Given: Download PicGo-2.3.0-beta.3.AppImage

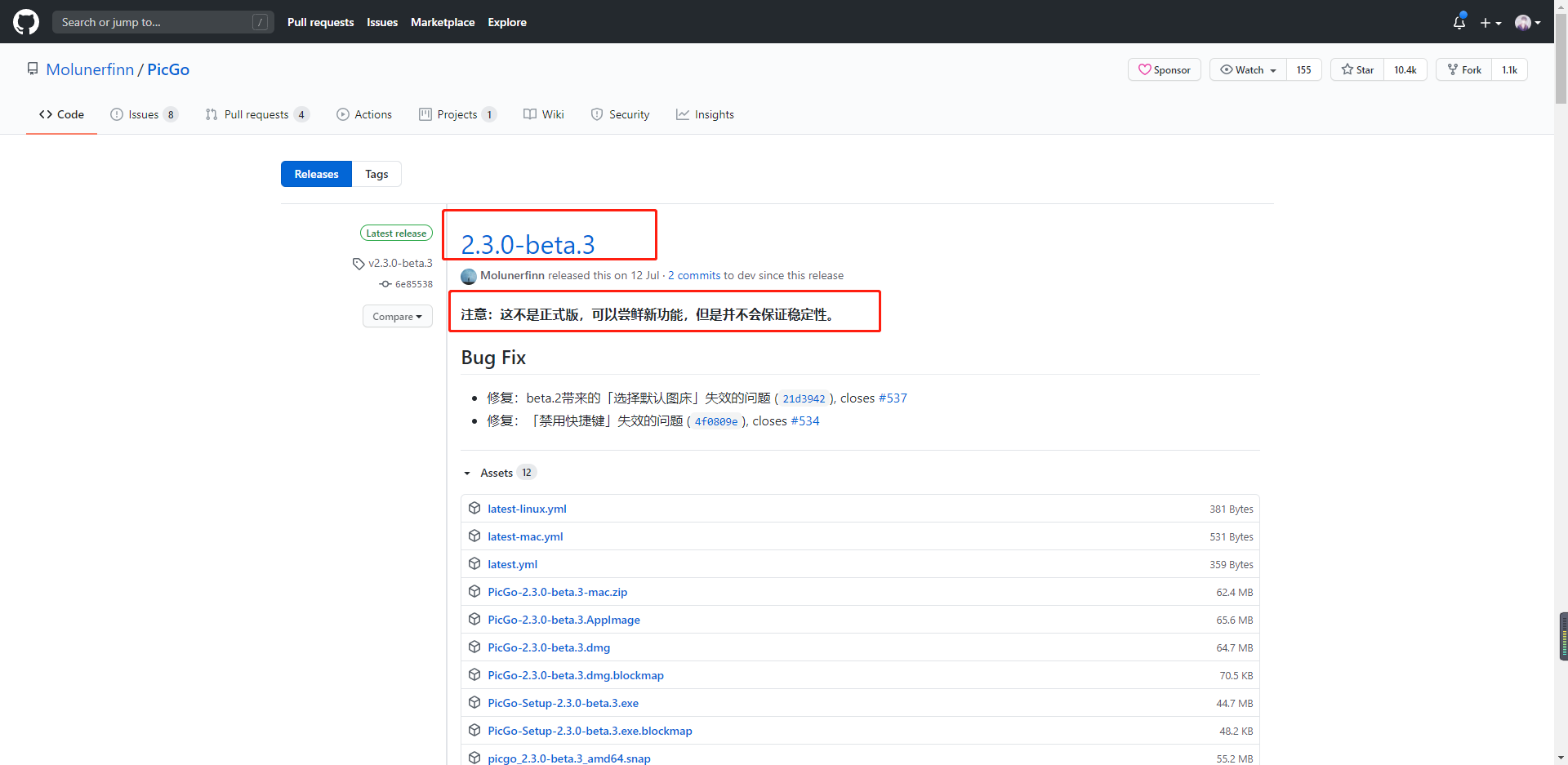Looking at the screenshot, I should pos(564,620).
